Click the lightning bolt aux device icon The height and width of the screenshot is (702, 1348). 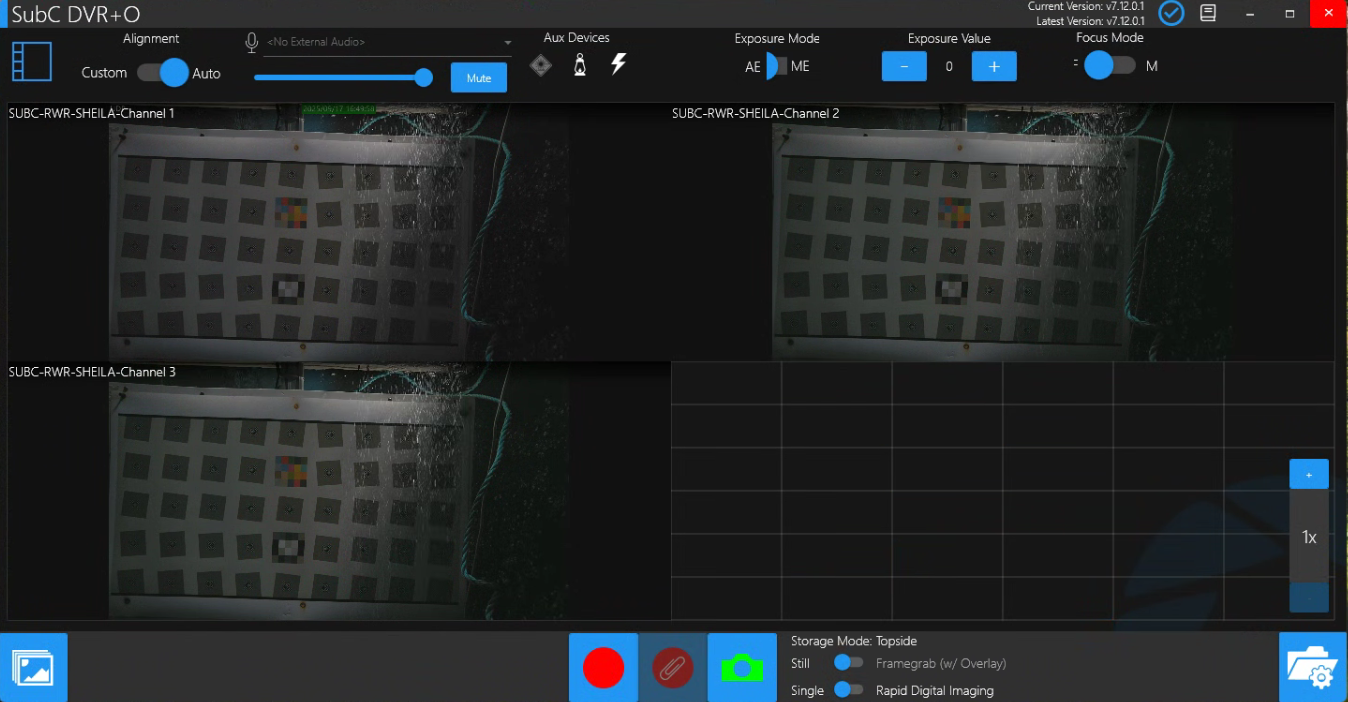(619, 65)
